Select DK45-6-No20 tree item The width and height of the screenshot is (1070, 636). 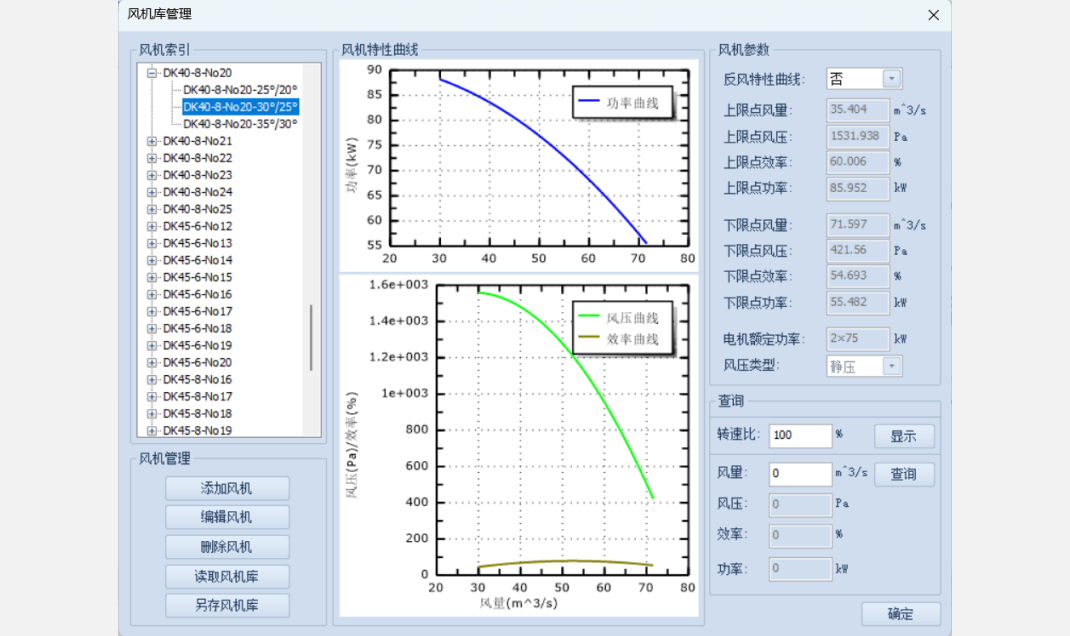coord(197,362)
